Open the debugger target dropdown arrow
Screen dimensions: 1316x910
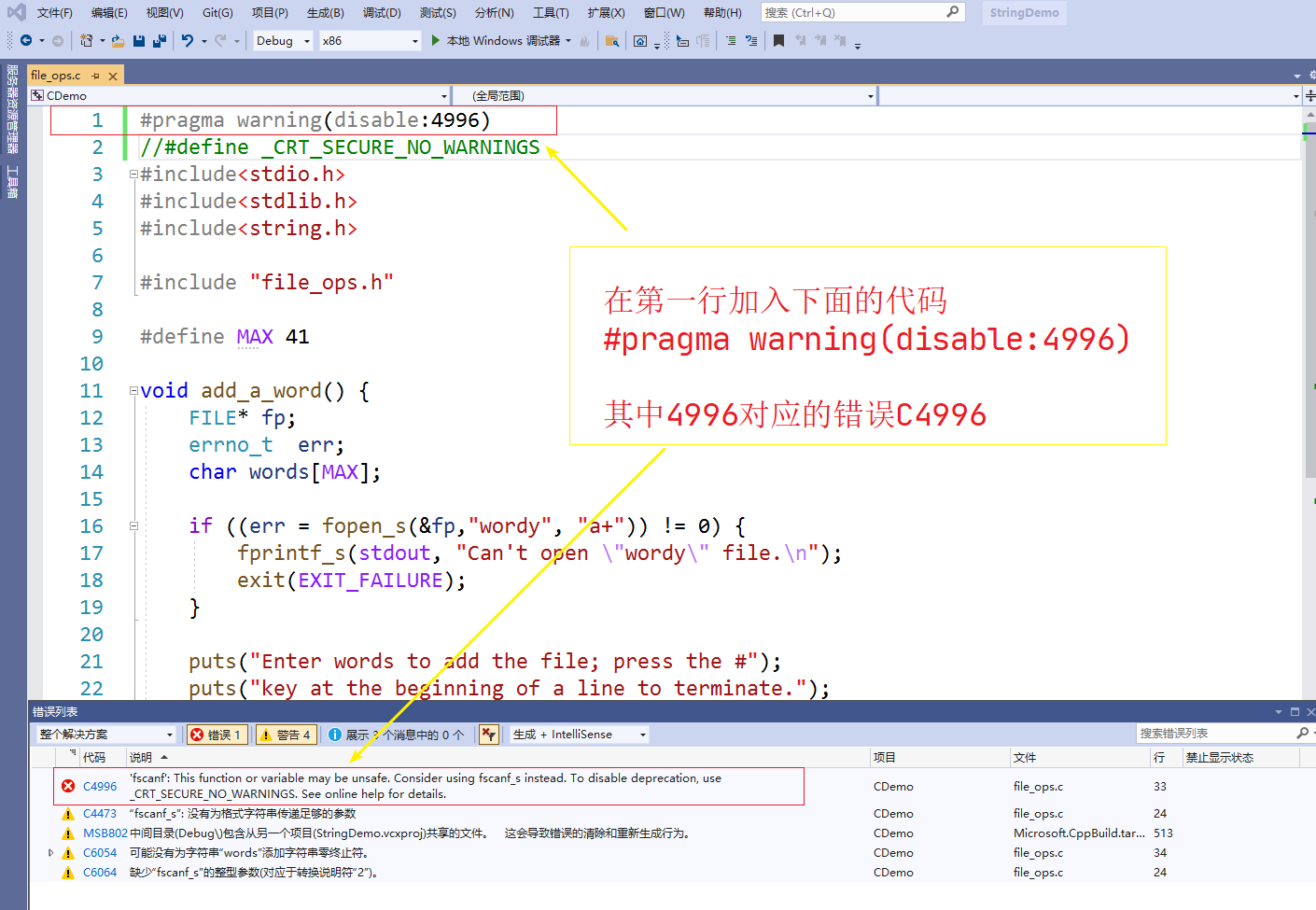coord(568,40)
